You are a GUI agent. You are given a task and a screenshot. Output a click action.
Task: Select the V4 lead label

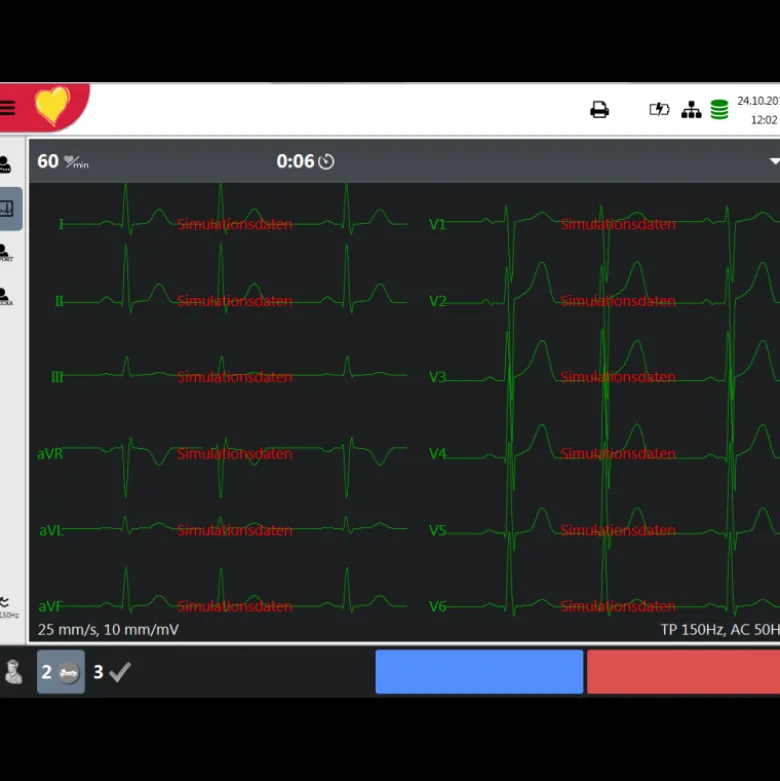coord(437,454)
